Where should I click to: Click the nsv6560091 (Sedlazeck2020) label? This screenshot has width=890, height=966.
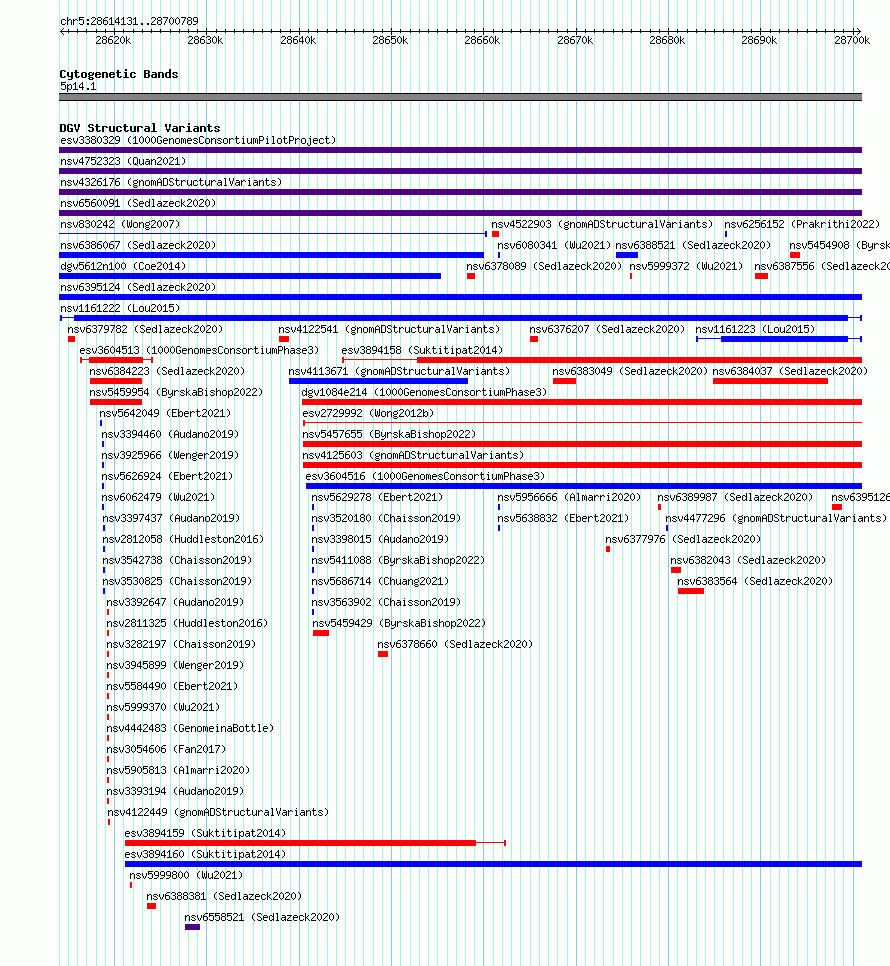point(138,203)
